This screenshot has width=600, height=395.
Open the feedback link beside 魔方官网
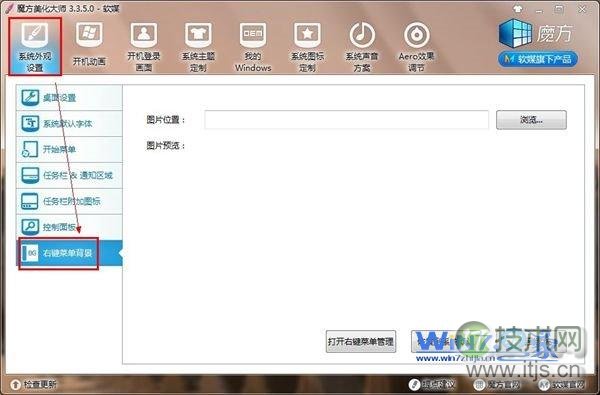tap(432, 384)
